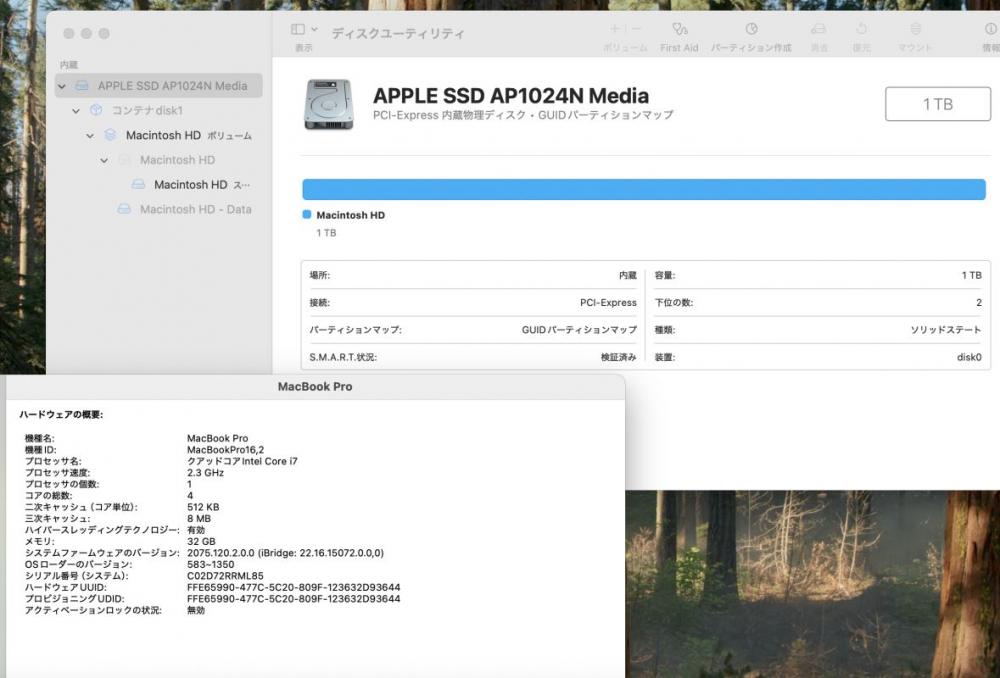Collapse the dimmed Macintosh HD sub-item

tap(104, 161)
